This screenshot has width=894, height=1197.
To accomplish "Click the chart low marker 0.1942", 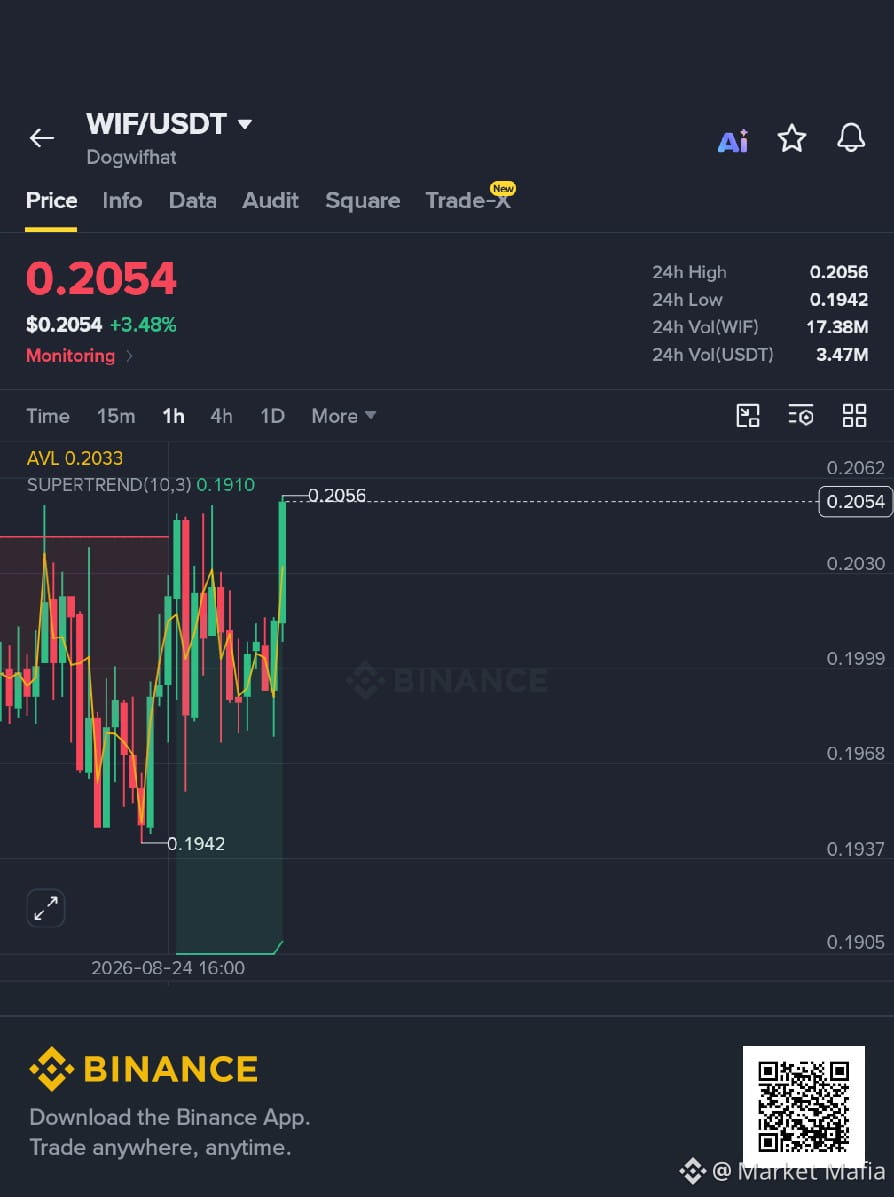I will [x=196, y=844].
